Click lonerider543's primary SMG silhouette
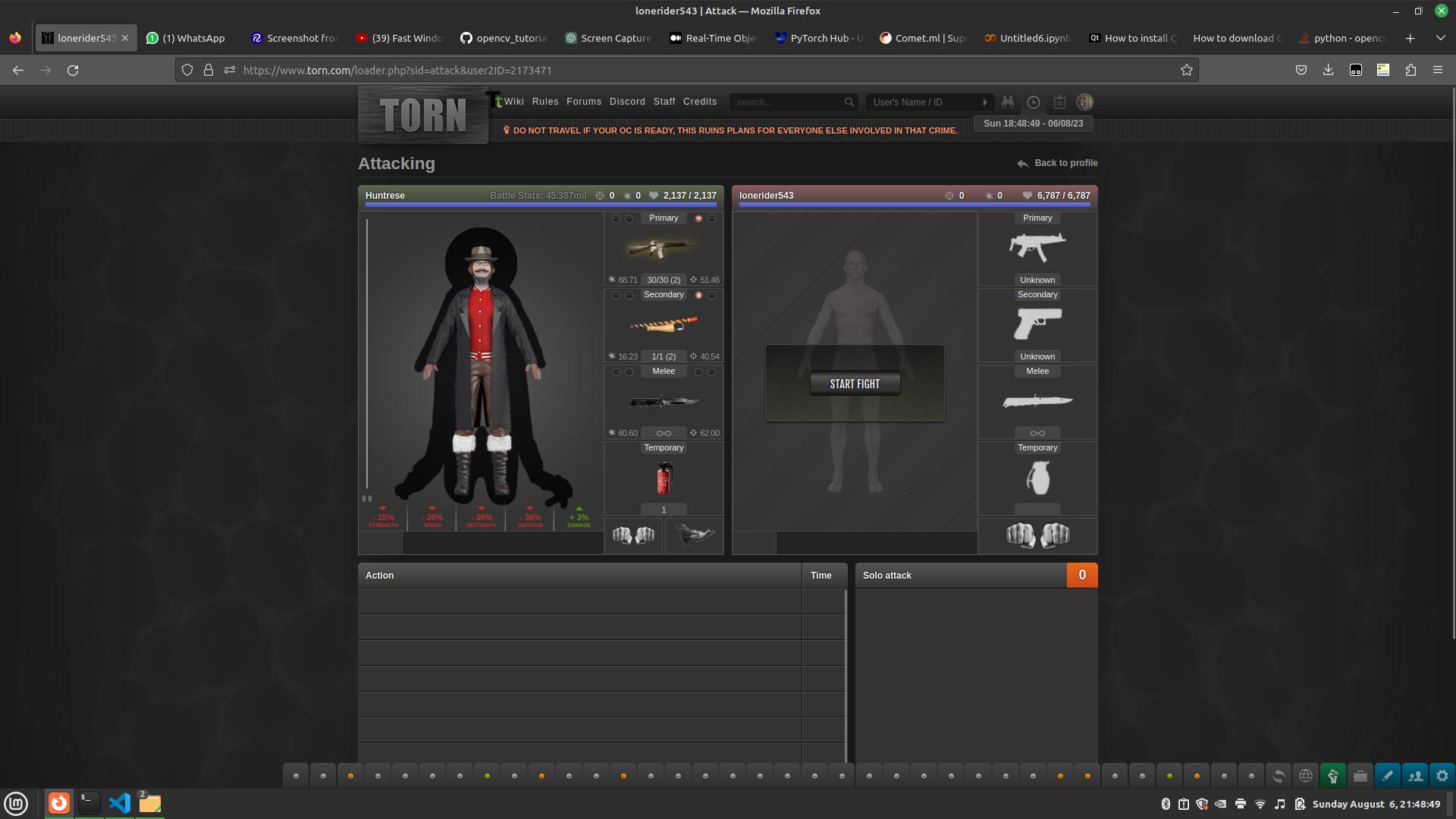 [x=1037, y=247]
